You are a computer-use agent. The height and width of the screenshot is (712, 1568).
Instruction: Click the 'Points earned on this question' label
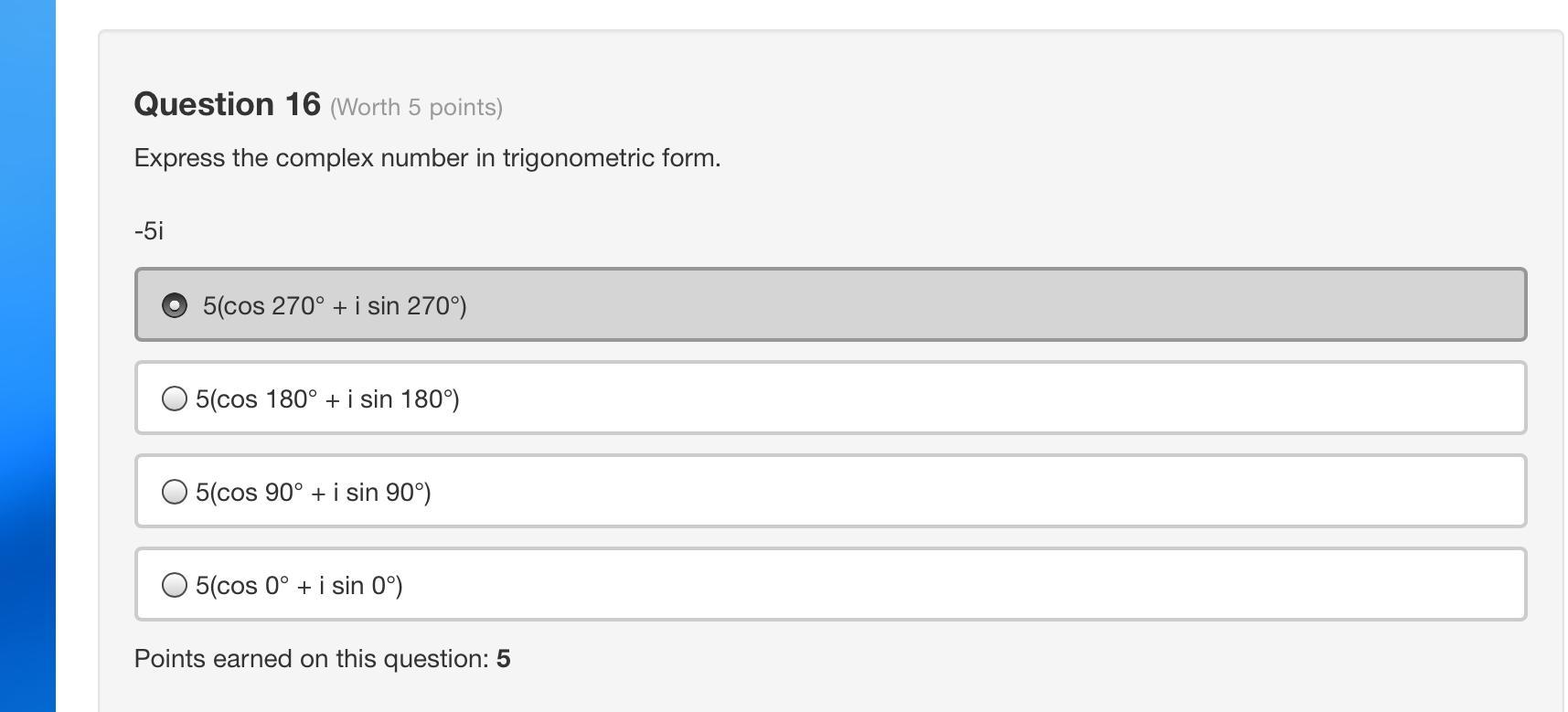(x=311, y=659)
